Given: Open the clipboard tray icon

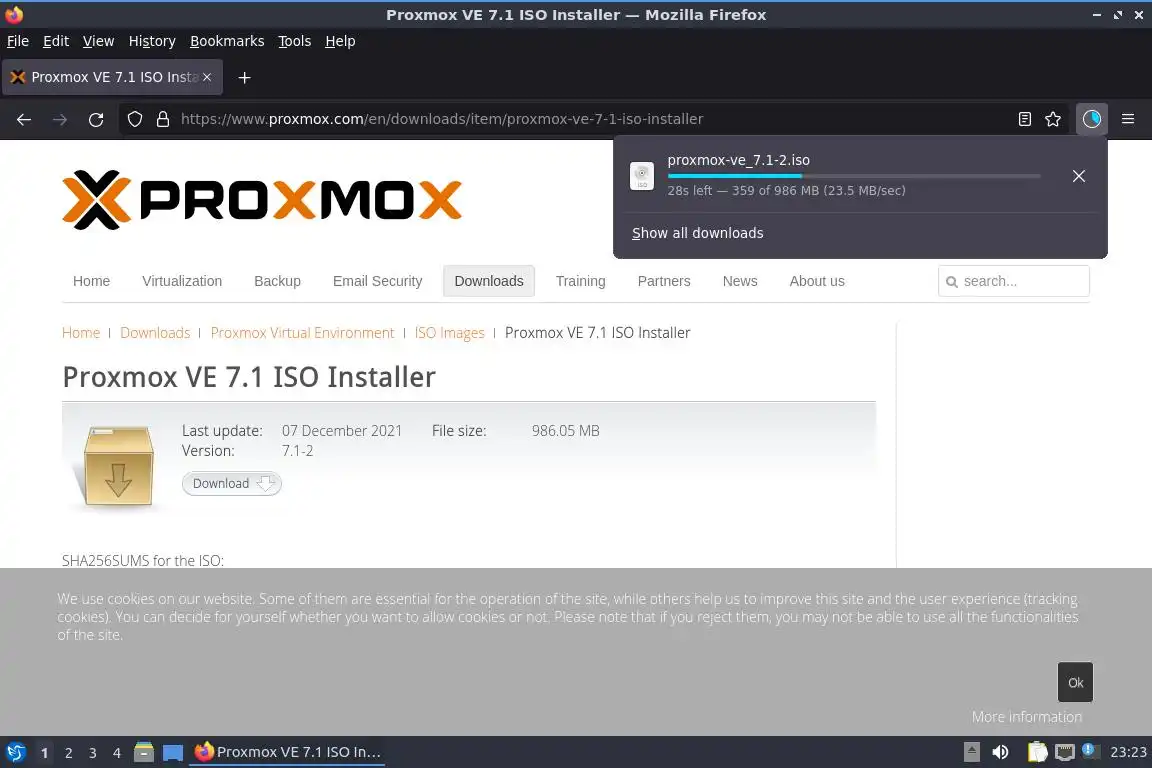Looking at the screenshot, I should (1037, 752).
